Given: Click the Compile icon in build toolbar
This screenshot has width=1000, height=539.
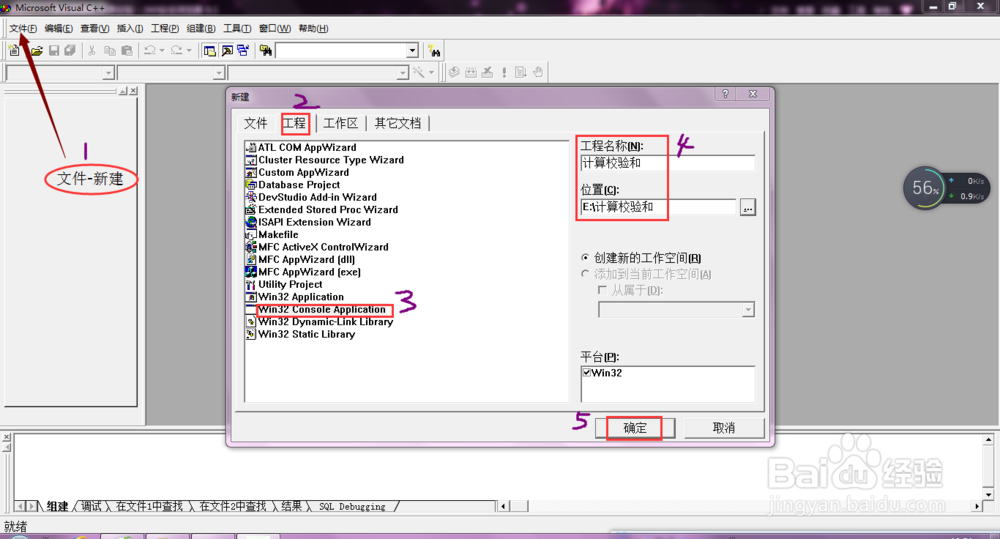Looking at the screenshot, I should [454, 72].
